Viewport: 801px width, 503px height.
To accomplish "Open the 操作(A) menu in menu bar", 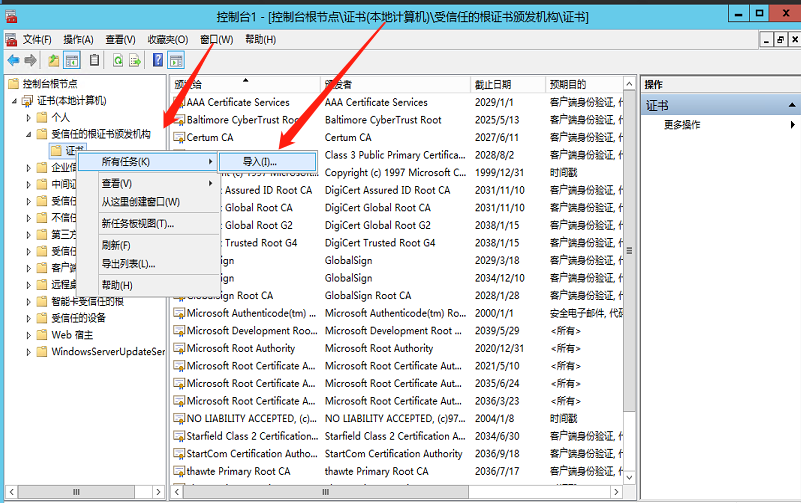I will 78,39.
